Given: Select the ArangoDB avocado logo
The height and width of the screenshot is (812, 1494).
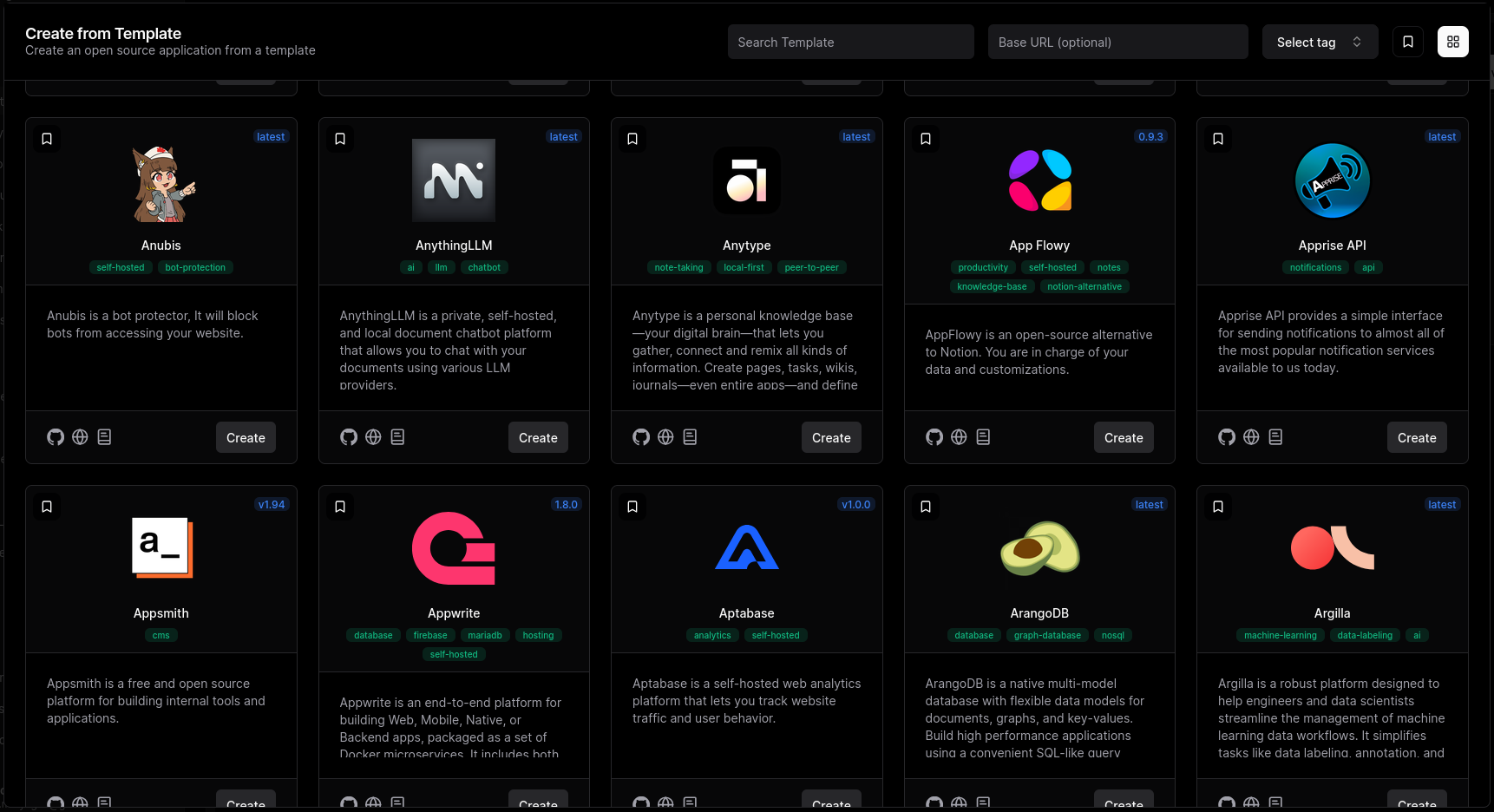Looking at the screenshot, I should 1040,548.
